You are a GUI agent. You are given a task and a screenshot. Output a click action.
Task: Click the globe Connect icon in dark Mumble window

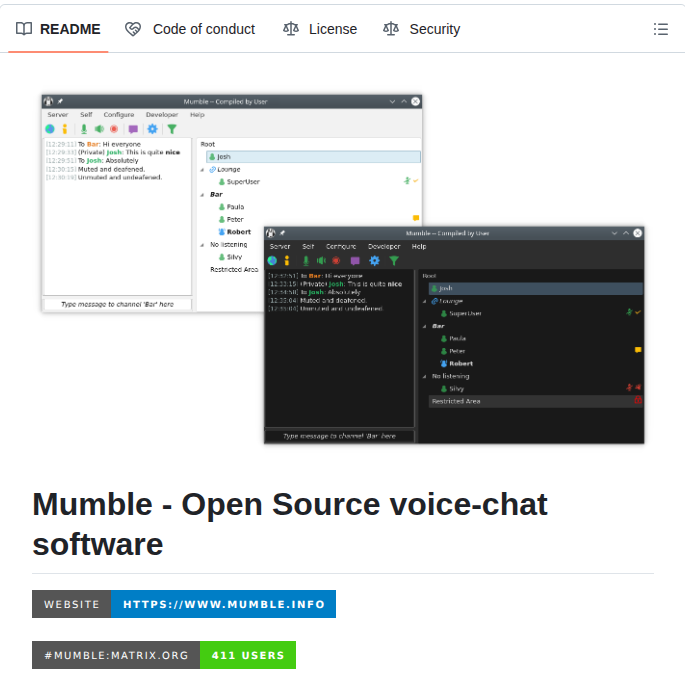pyautogui.click(x=272, y=261)
